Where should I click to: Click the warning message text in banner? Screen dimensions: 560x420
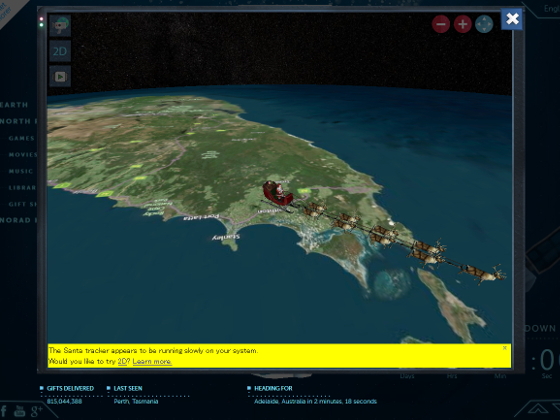pos(153,350)
